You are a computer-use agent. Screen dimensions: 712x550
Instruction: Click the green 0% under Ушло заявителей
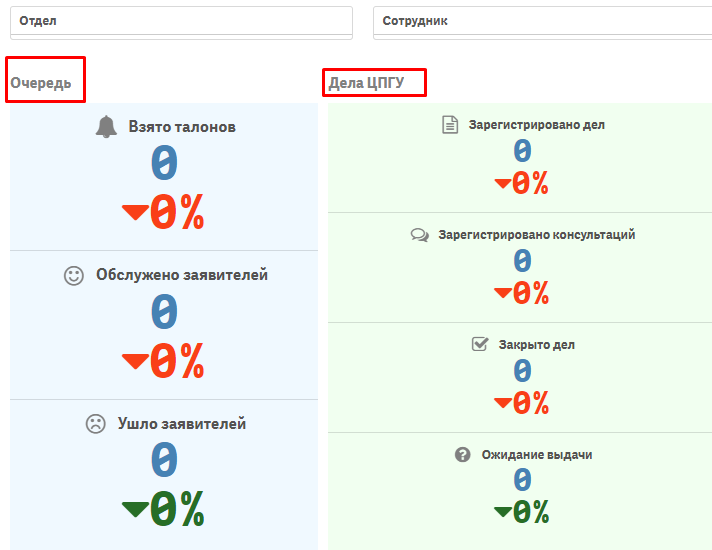click(177, 510)
